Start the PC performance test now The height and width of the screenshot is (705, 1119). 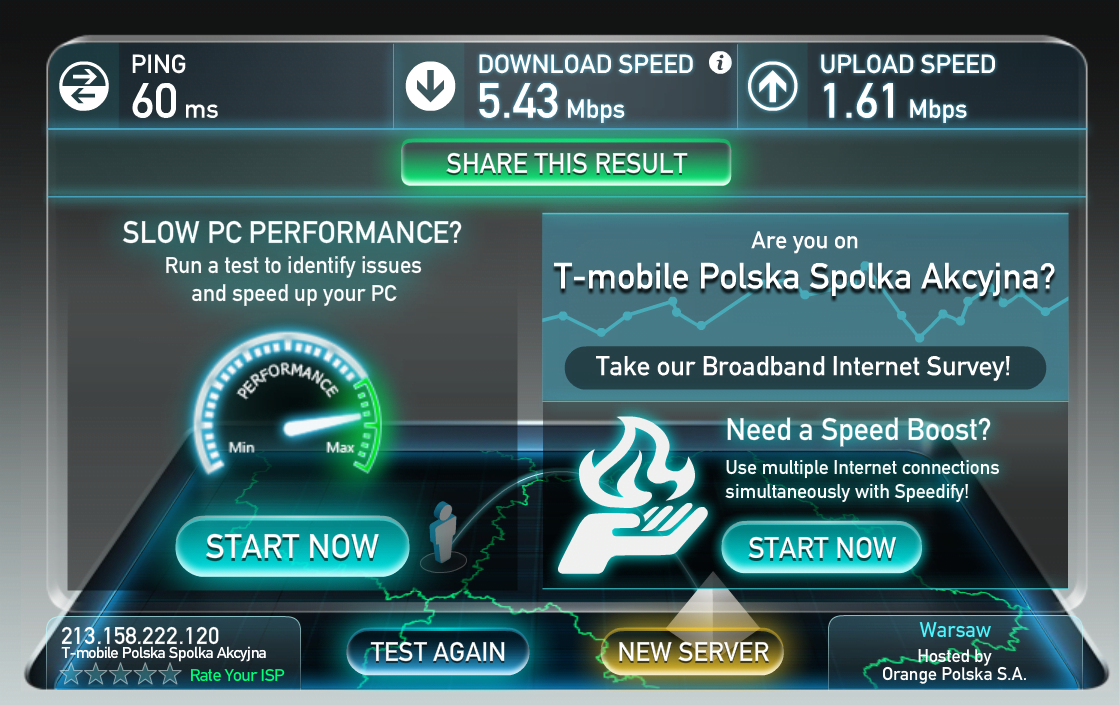coord(292,547)
